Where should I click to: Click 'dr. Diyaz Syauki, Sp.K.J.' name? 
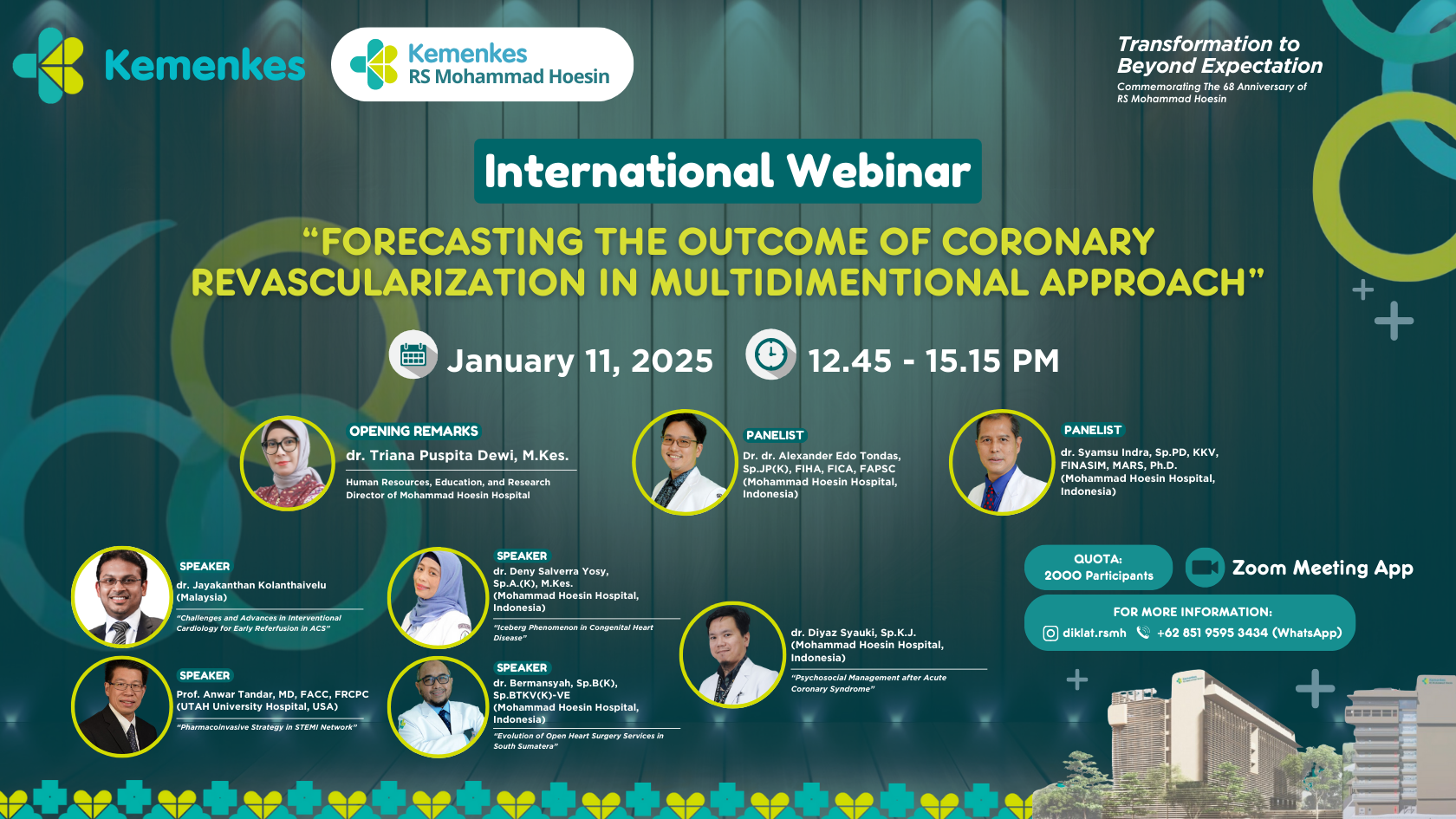[x=854, y=633]
